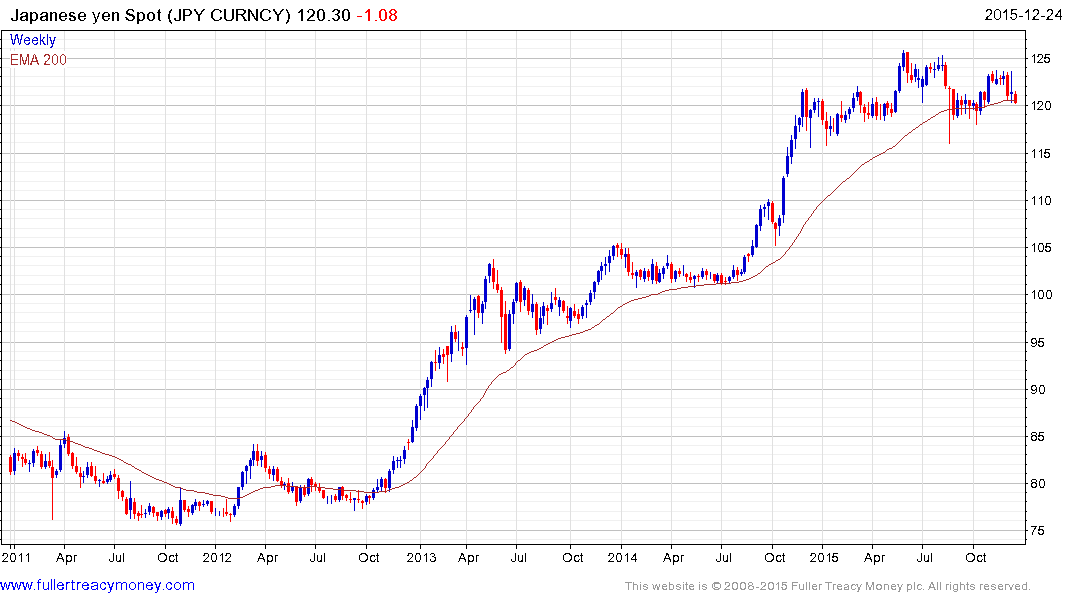Image resolution: width=1075 pixels, height=600 pixels.
Task: Click the date 2015-12-24
Action: [1022, 15]
